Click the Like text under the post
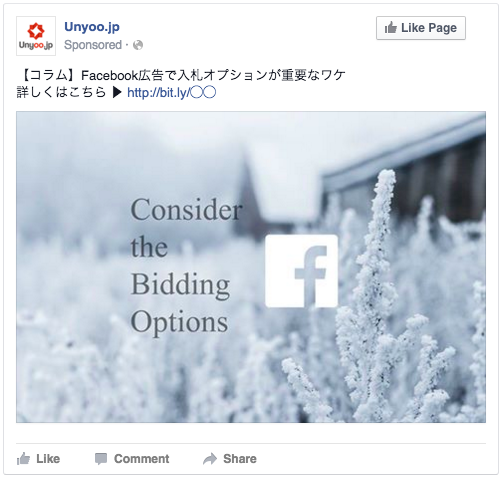Image resolution: width=502 pixels, height=479 pixels. (x=48, y=459)
